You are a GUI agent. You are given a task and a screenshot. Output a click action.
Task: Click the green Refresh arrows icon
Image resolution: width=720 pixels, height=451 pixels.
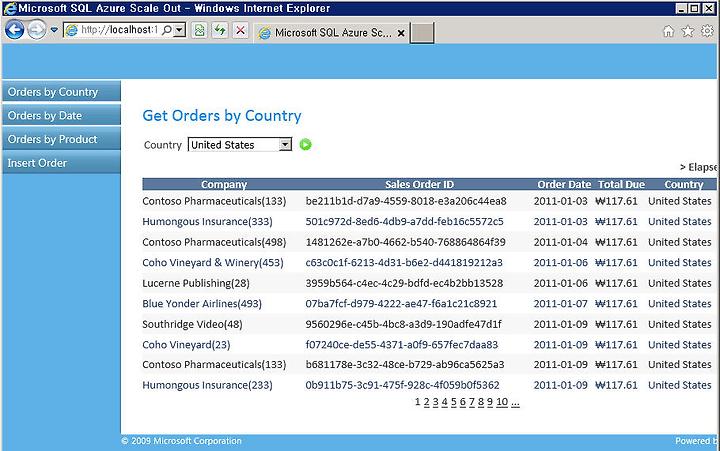pyautogui.click(x=220, y=31)
